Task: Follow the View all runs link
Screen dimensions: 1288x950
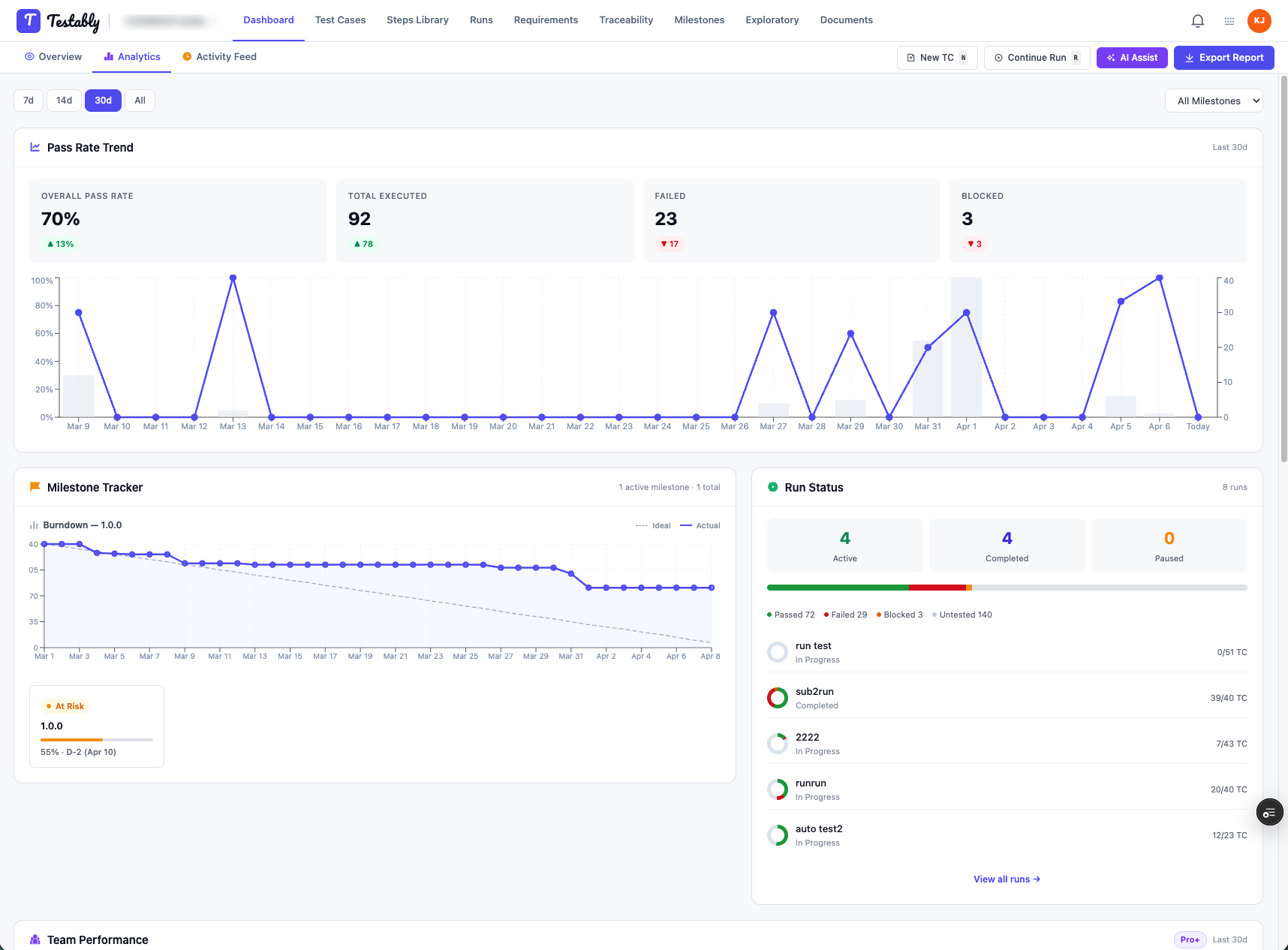Action: coord(1007,879)
